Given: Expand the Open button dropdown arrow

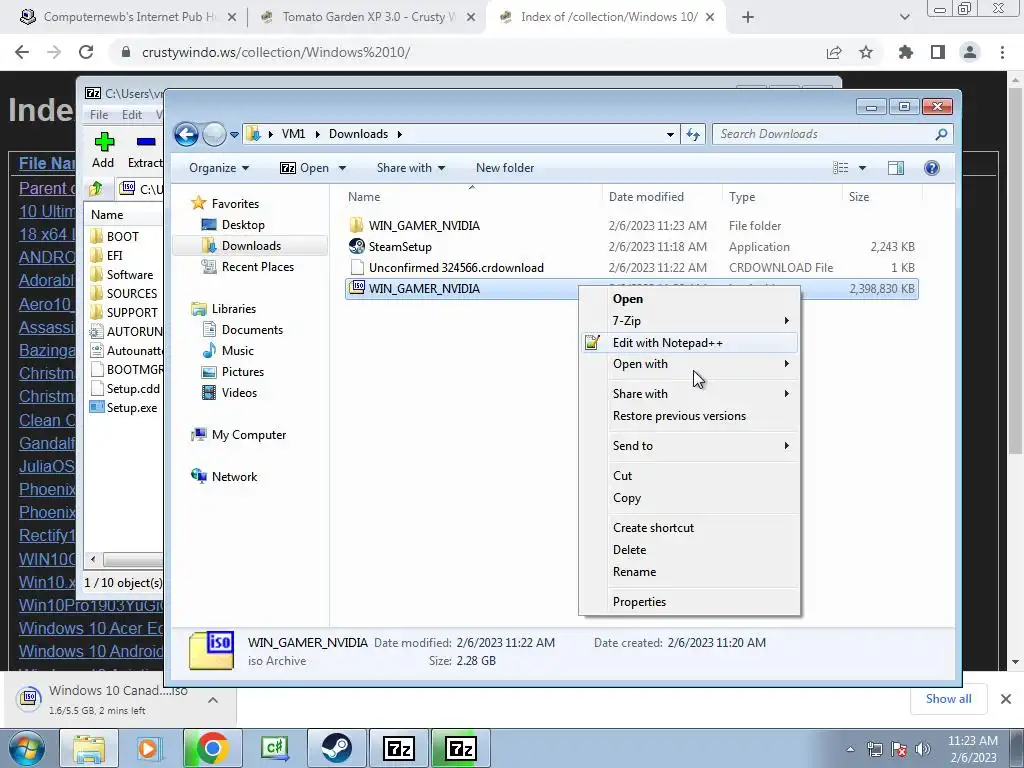Looking at the screenshot, I should point(342,168).
